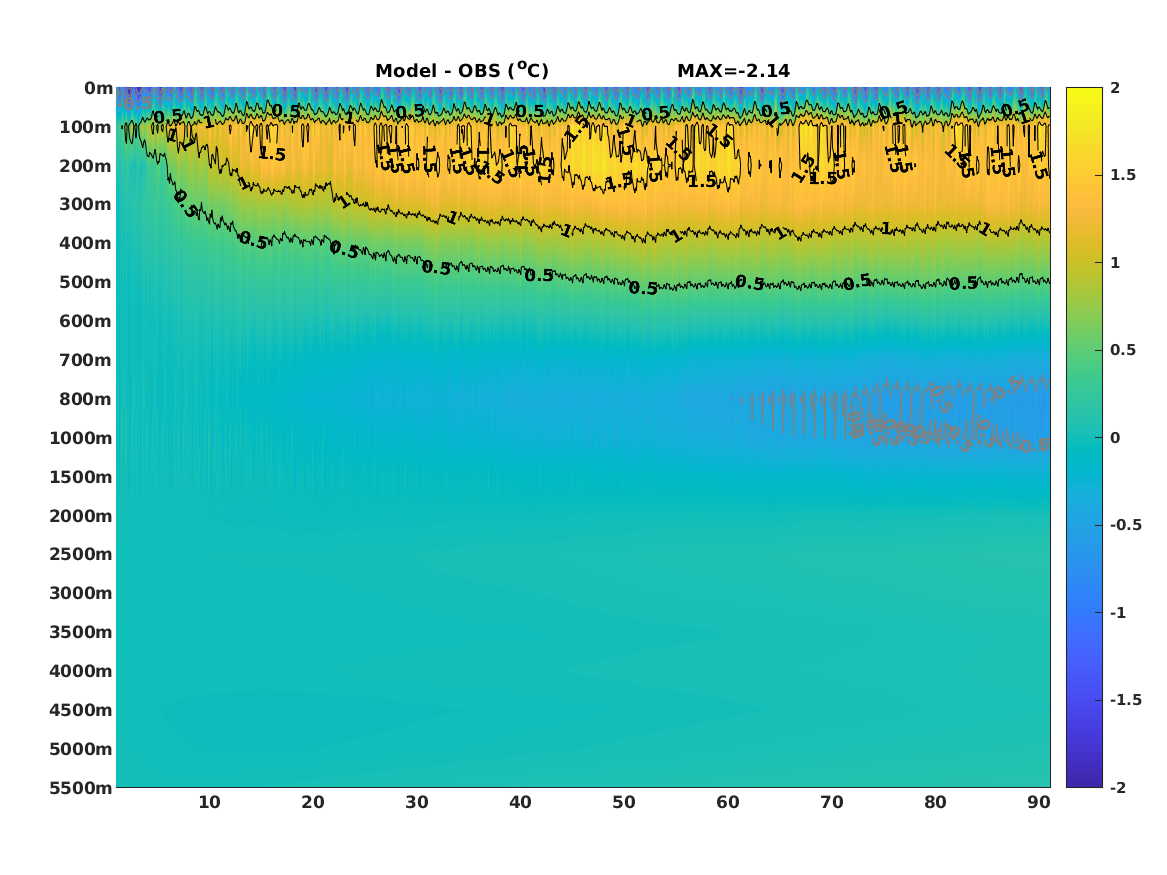Click the "5000m" depth axis label
The height and width of the screenshot is (875, 1167).
(81, 749)
